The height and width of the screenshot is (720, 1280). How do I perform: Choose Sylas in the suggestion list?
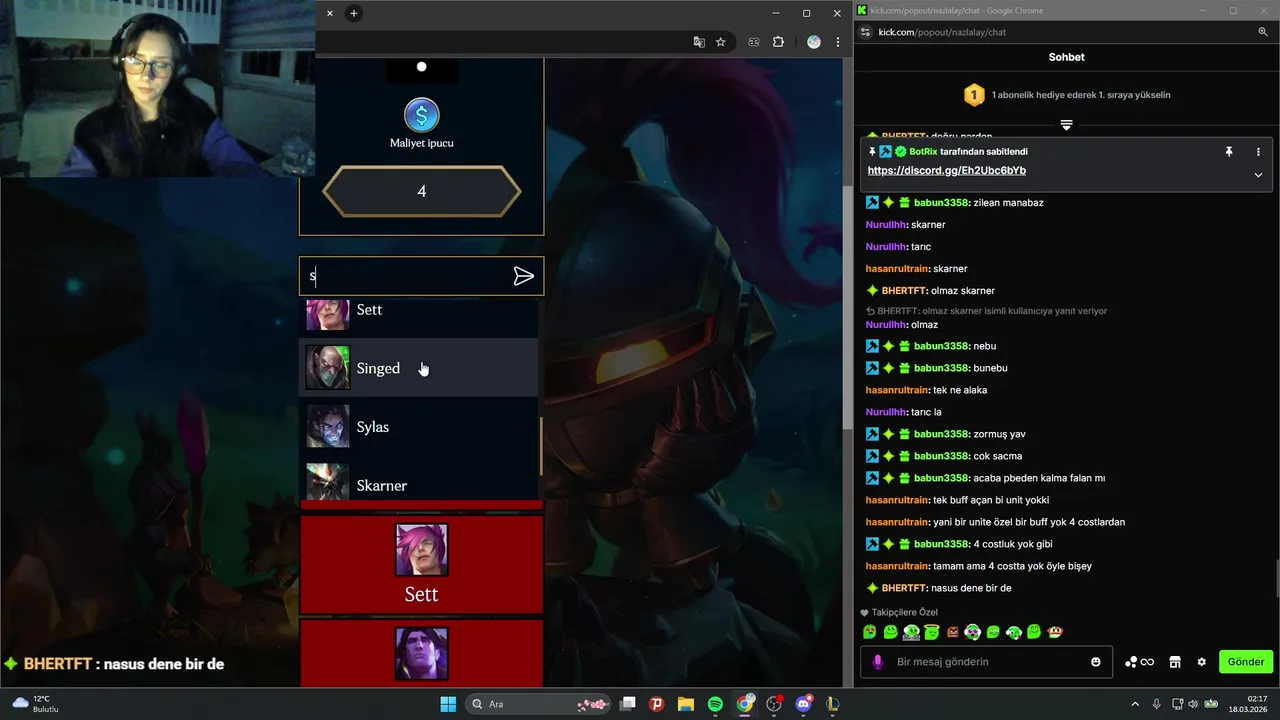click(419, 427)
